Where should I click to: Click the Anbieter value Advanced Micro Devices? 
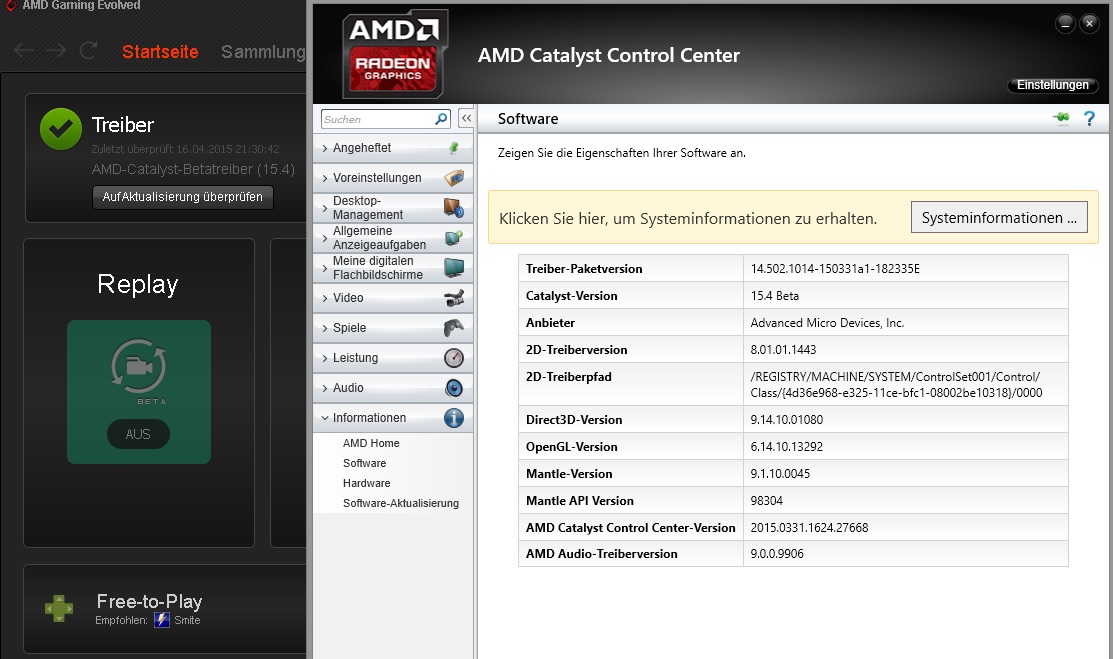click(827, 322)
